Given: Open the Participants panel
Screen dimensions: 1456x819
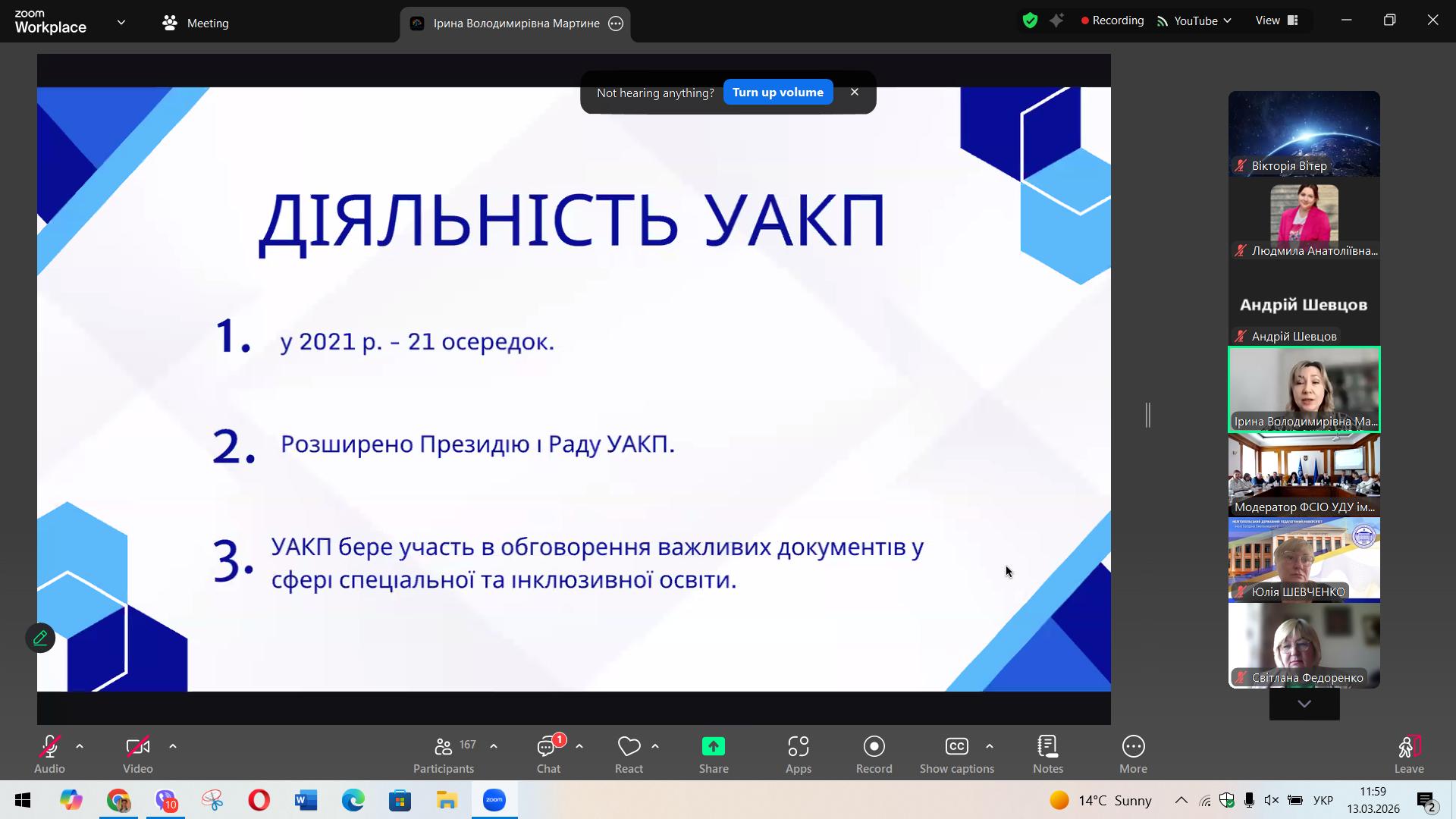Looking at the screenshot, I should [444, 755].
